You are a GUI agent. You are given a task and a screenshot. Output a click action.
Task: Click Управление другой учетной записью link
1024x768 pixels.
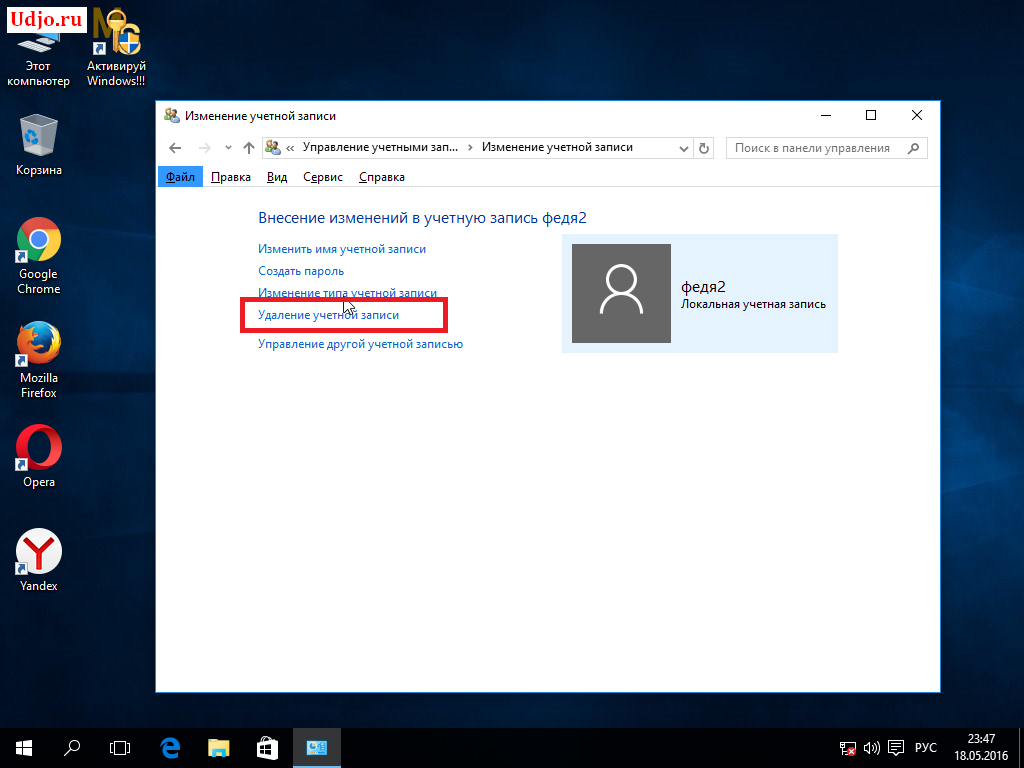pos(360,344)
